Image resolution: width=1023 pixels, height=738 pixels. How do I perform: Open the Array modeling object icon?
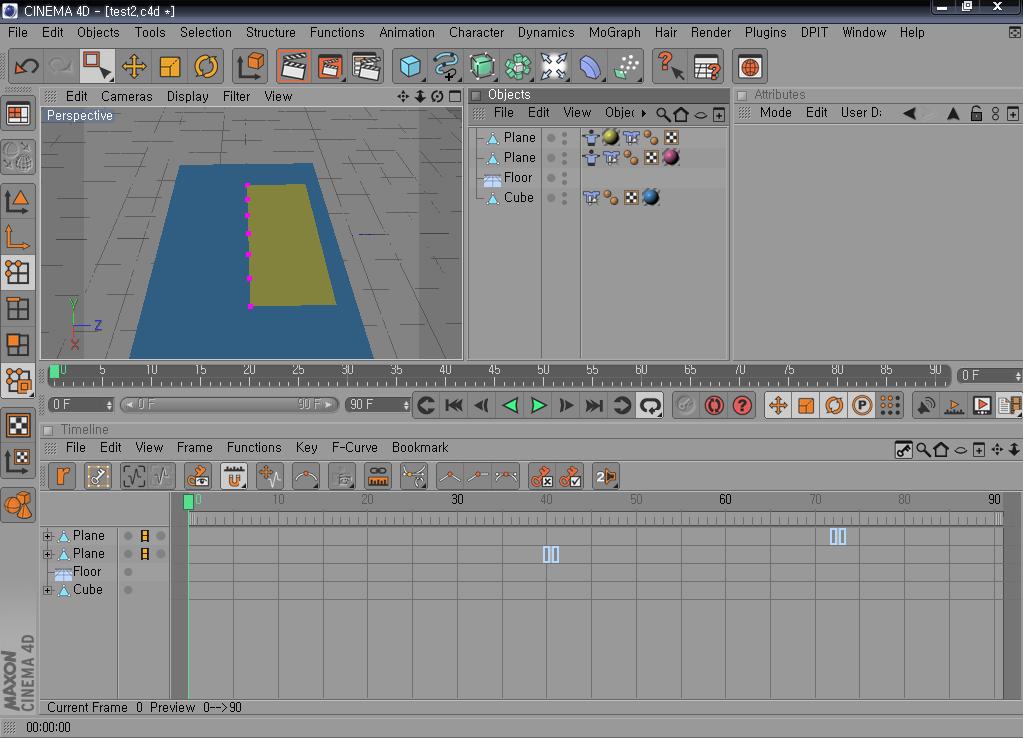click(518, 66)
